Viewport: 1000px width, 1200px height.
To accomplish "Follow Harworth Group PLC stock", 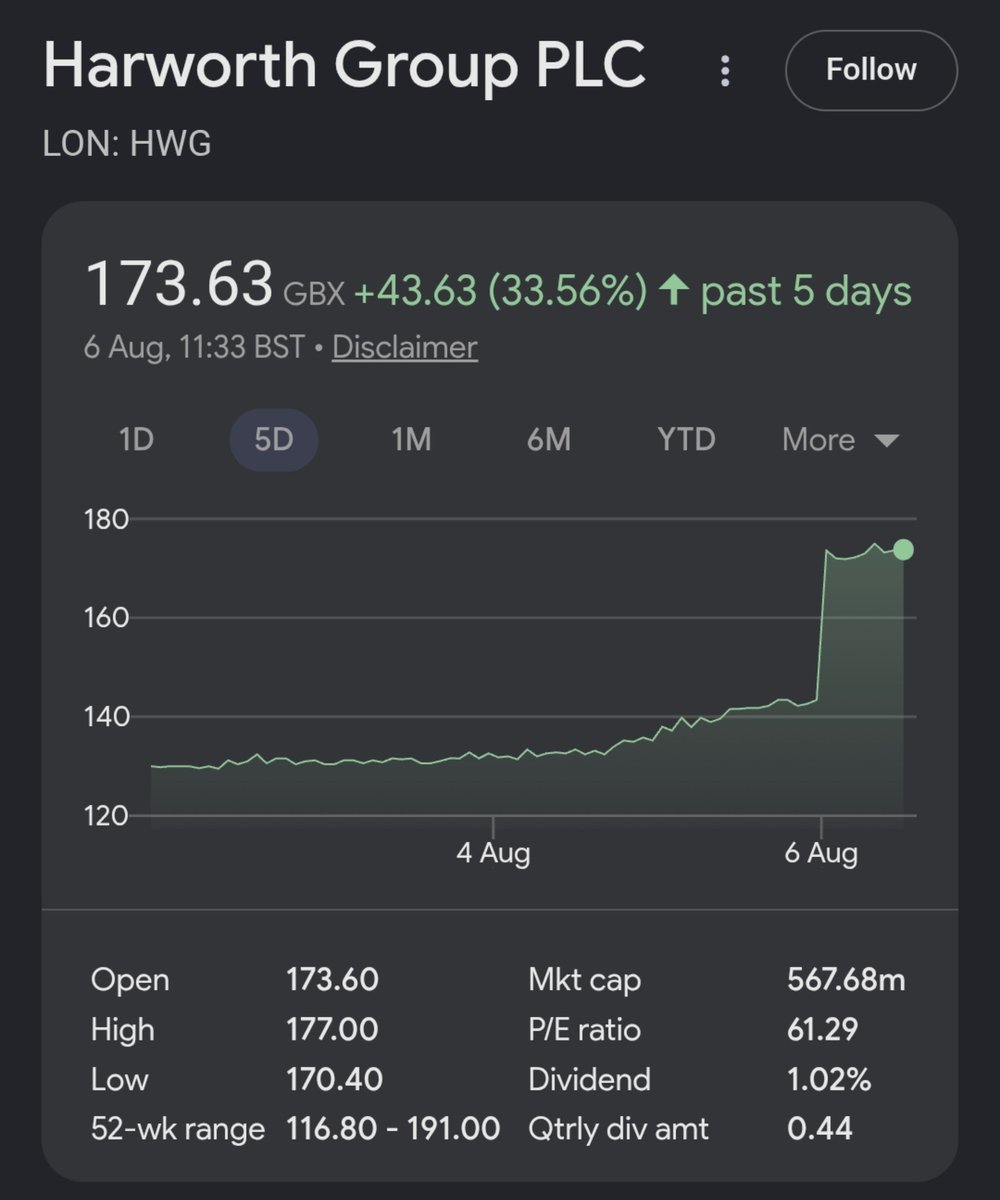I will coord(871,70).
